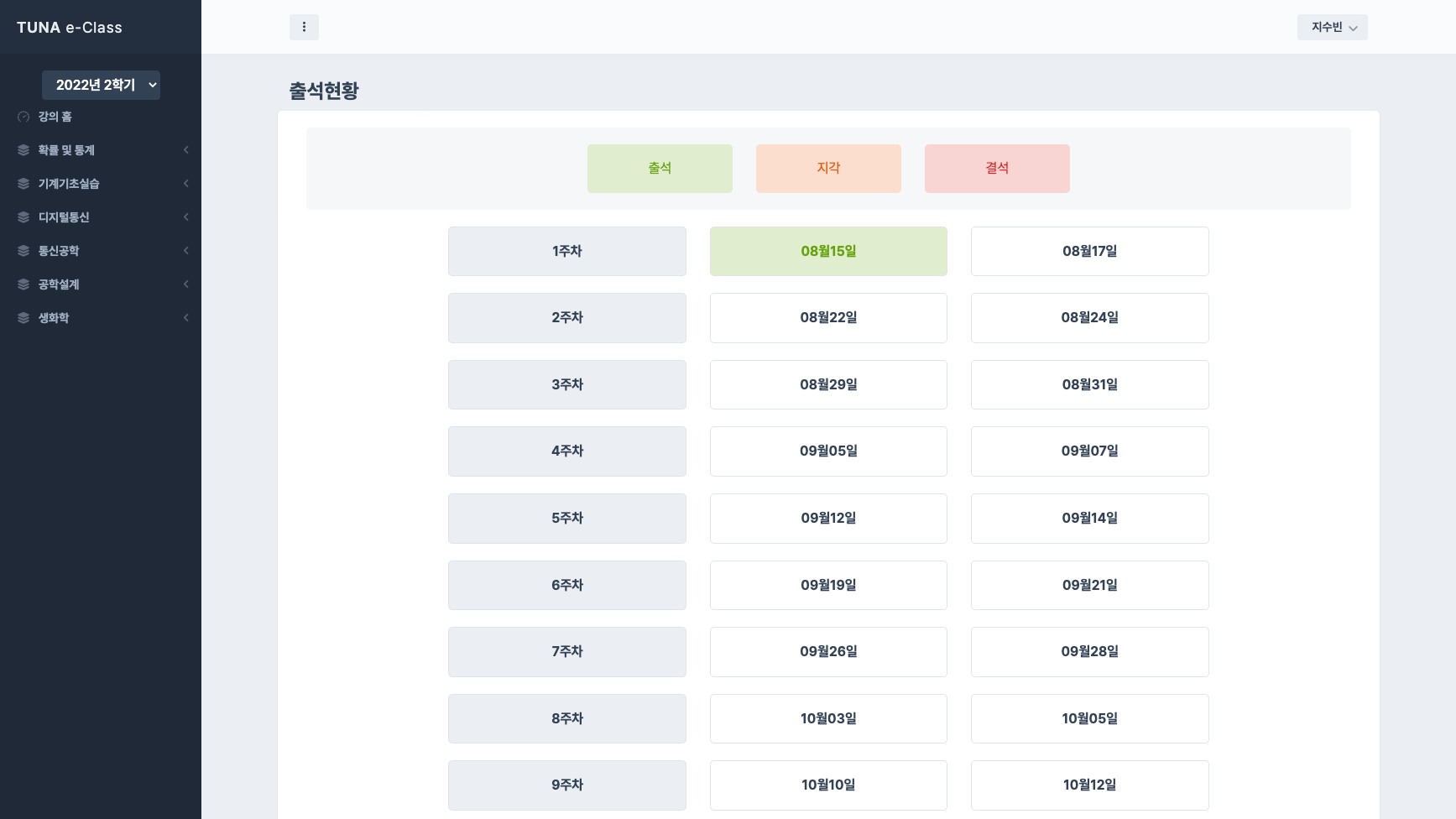Select the 10월03일 attendance cell
This screenshot has height=819, width=1456.
(x=828, y=718)
